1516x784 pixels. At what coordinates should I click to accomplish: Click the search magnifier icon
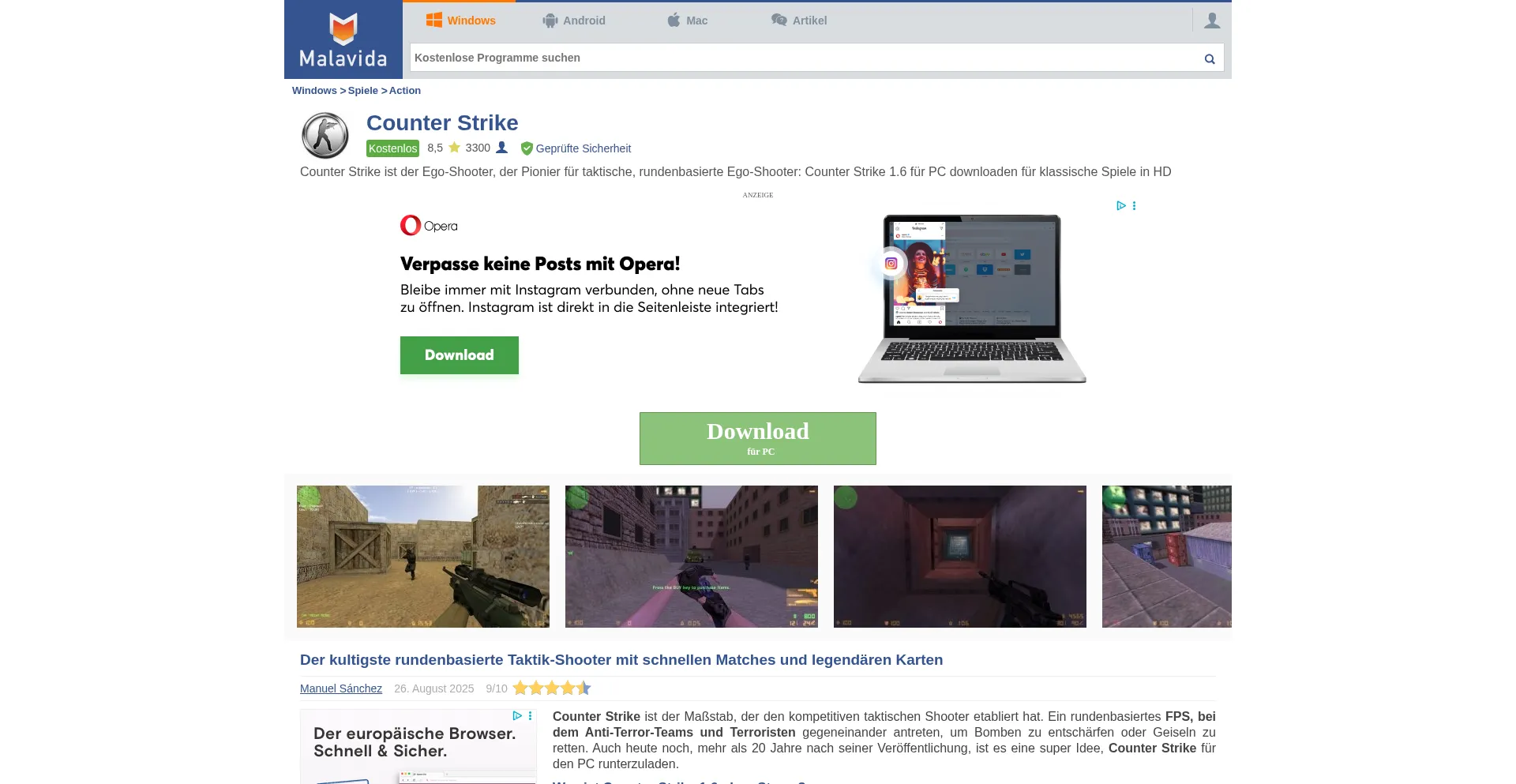coord(1210,58)
